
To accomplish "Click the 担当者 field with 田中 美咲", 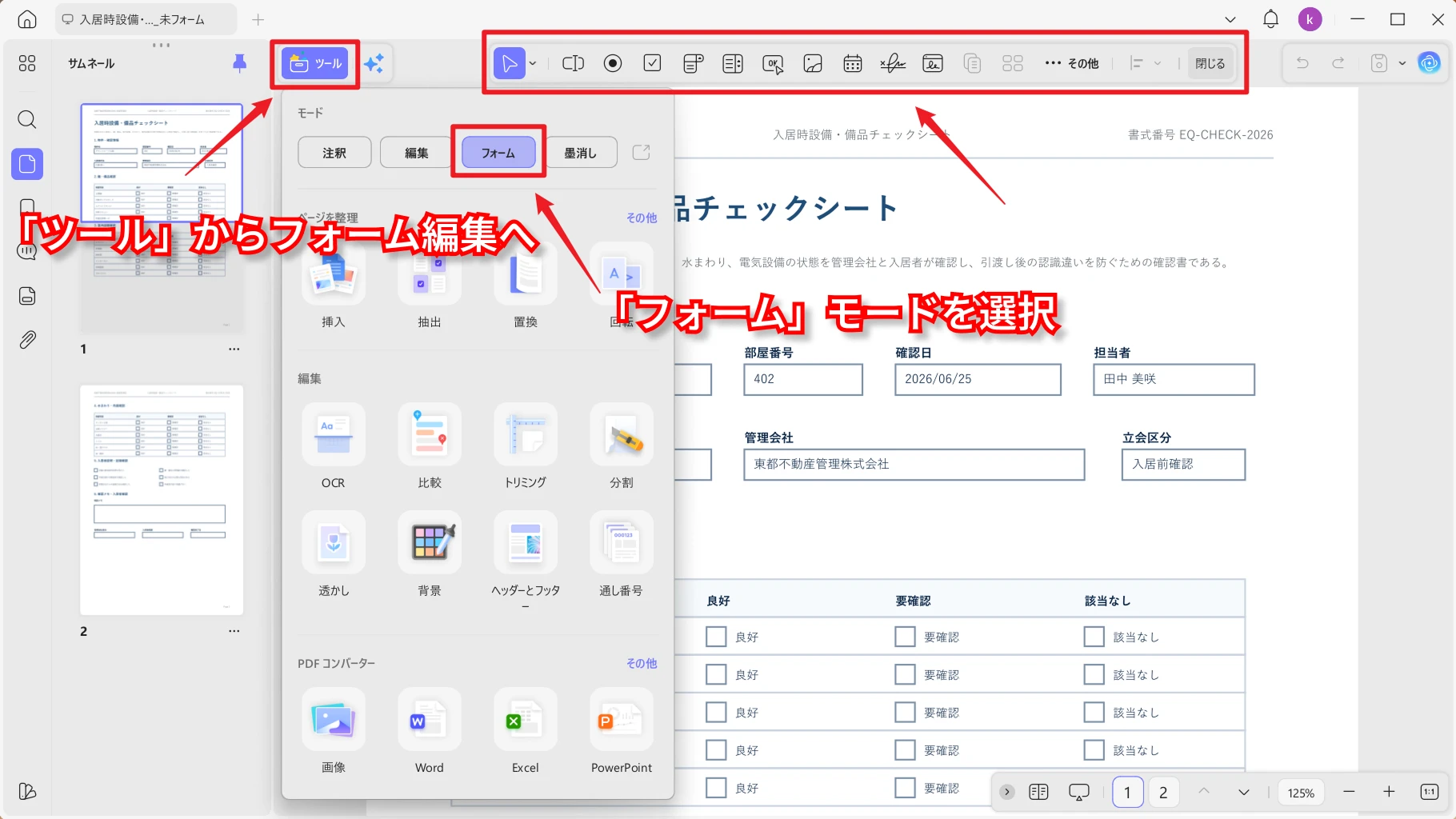I will click(x=1174, y=379).
